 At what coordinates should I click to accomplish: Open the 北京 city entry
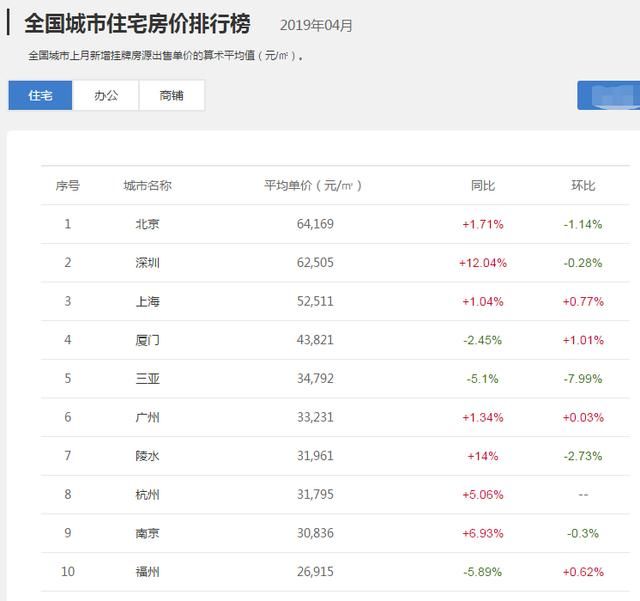(147, 224)
